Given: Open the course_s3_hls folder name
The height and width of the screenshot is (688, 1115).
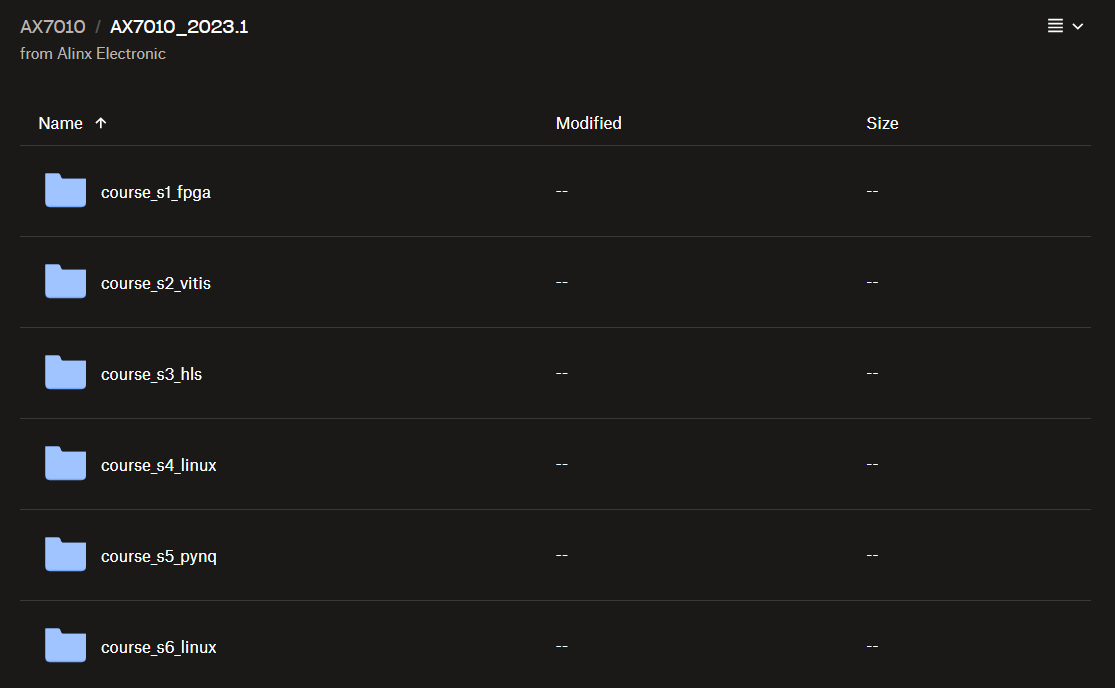Looking at the screenshot, I should click(152, 374).
